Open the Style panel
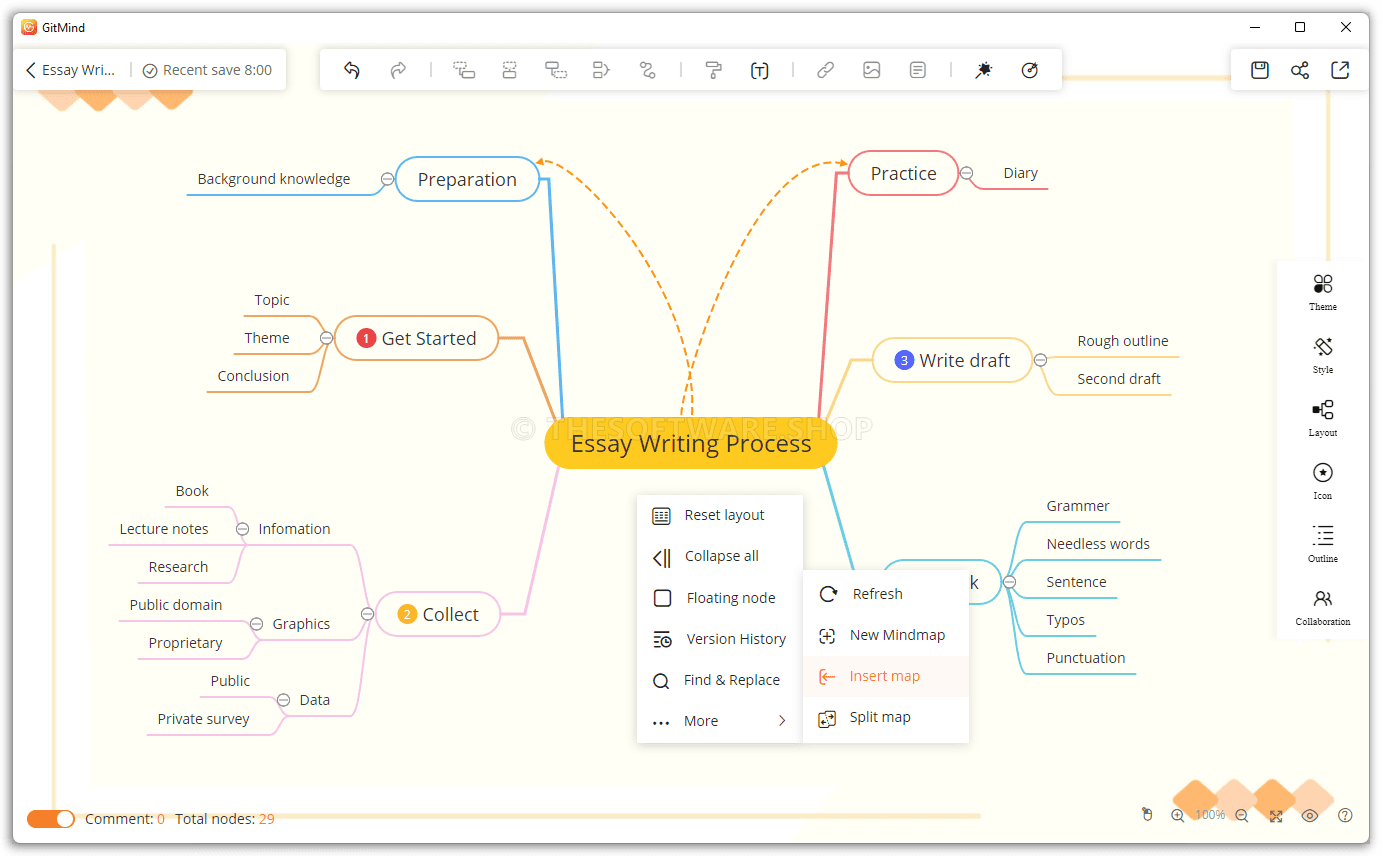1382x856 pixels. coord(1323,355)
